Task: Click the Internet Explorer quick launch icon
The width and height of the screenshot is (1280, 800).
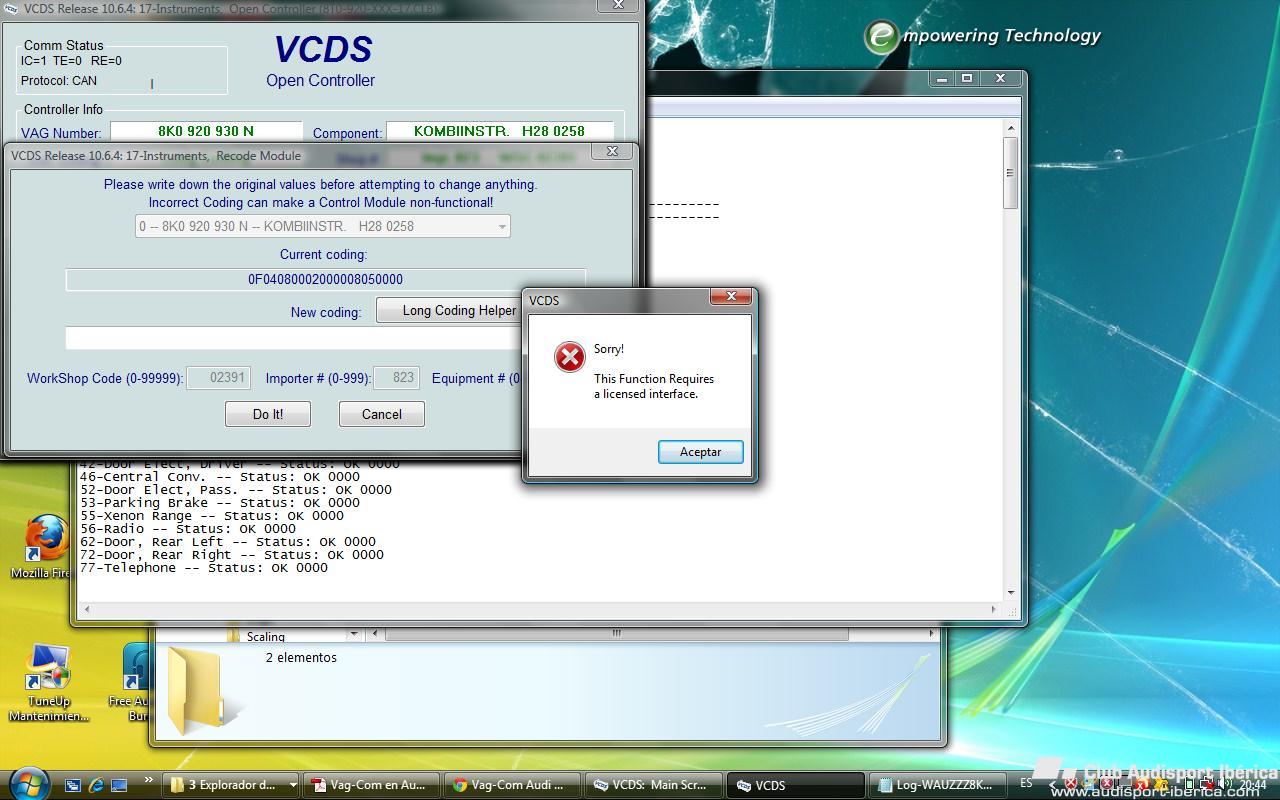Action: (96, 785)
